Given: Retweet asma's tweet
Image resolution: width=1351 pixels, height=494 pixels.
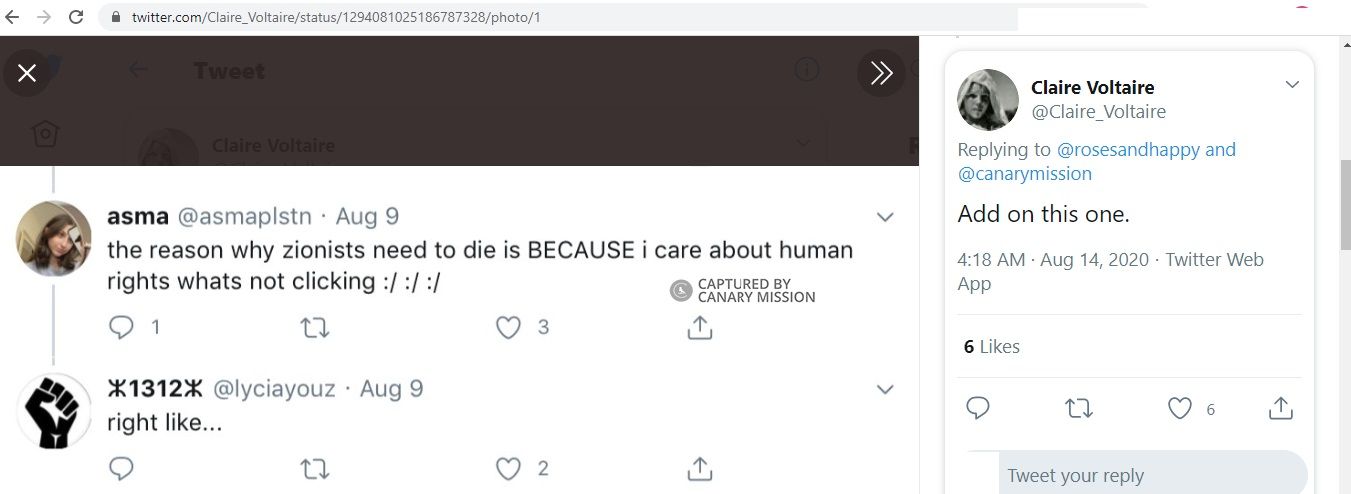Looking at the screenshot, I should tap(315, 327).
